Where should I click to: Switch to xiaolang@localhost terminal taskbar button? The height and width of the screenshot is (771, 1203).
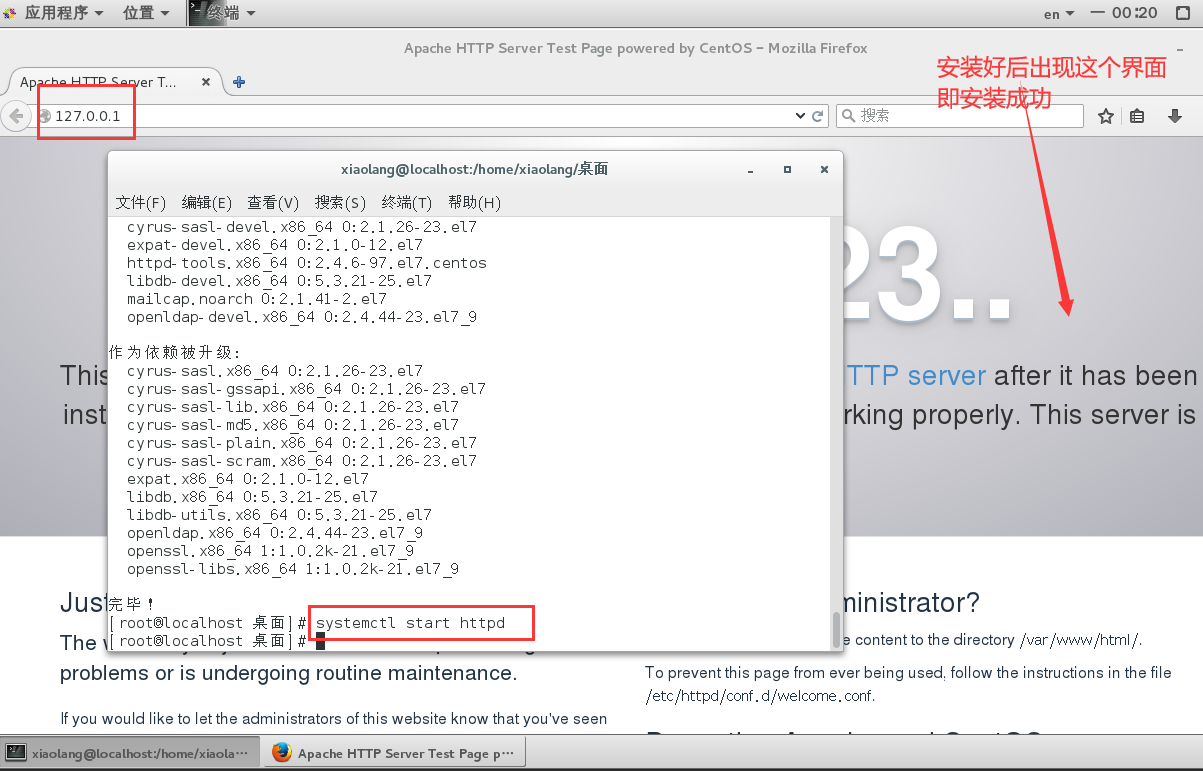(x=129, y=753)
